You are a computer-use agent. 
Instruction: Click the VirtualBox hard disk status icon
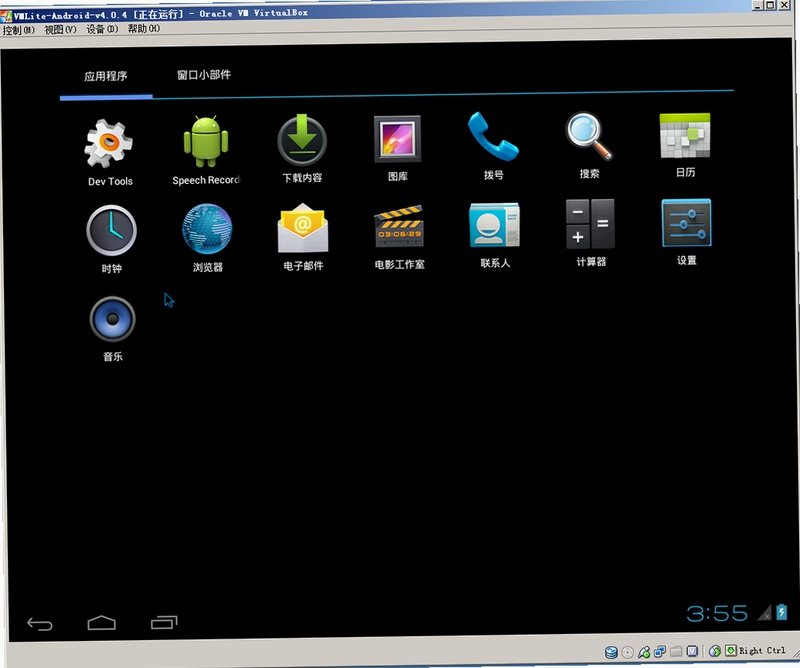(611, 652)
